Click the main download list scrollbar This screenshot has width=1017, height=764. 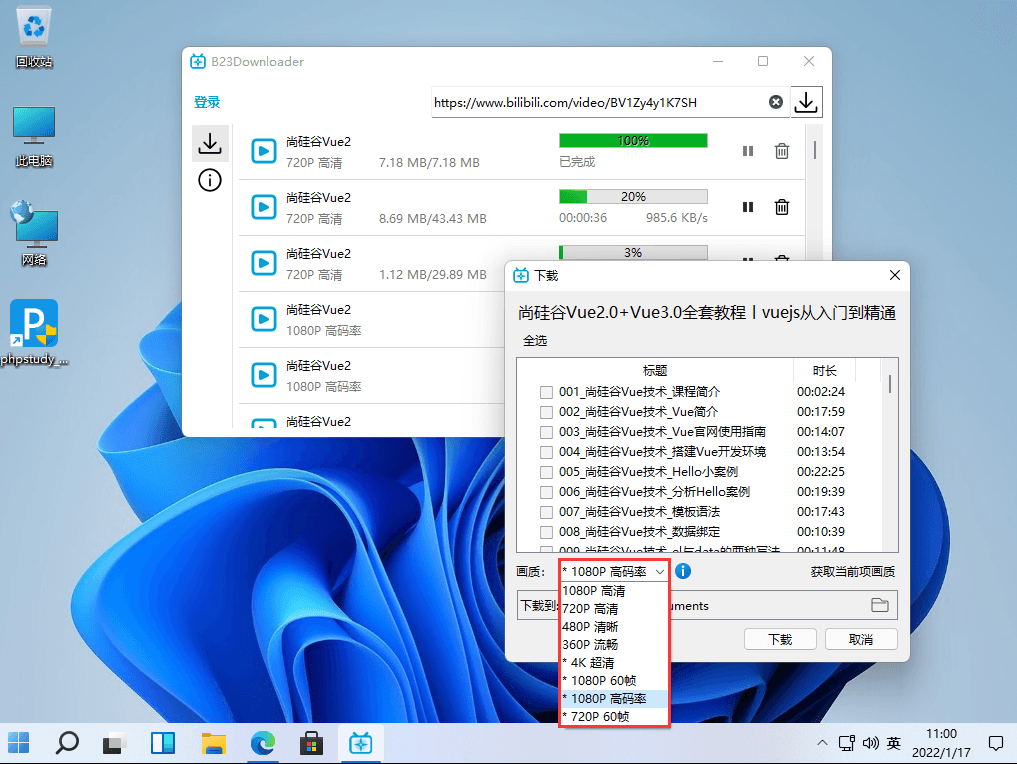click(x=815, y=150)
